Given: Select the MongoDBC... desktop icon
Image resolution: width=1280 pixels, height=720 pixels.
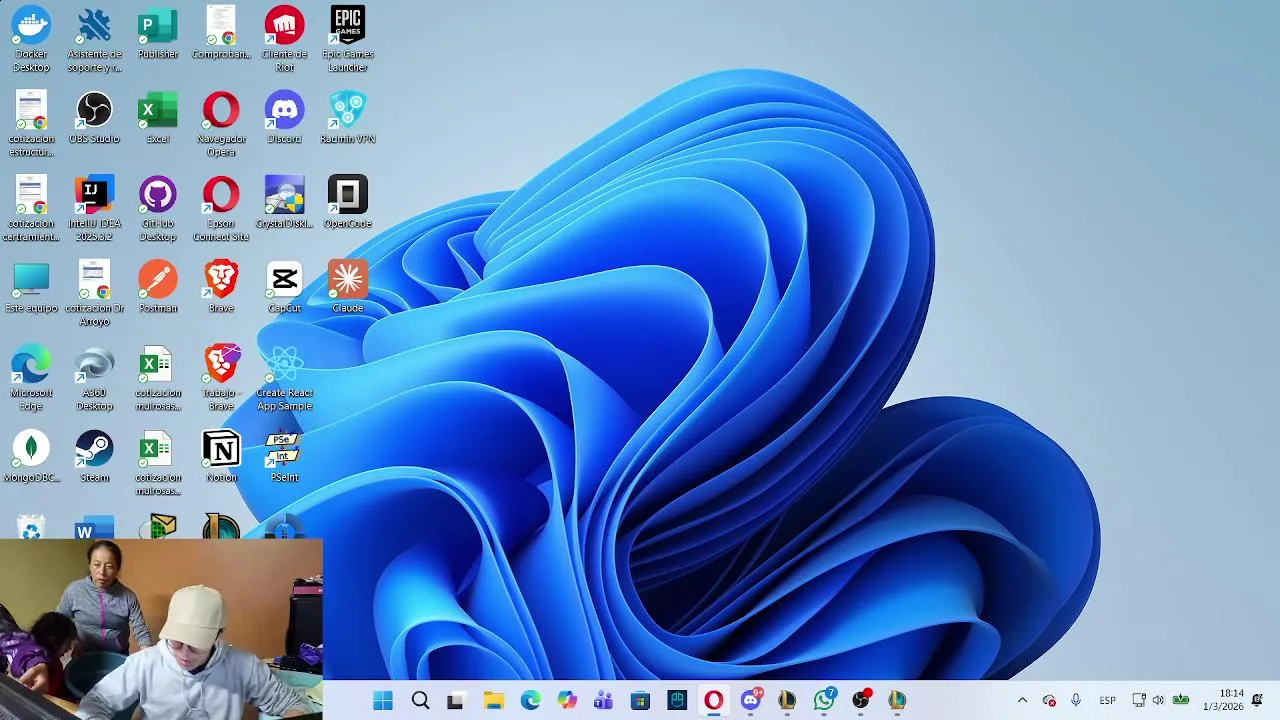Looking at the screenshot, I should [31, 457].
